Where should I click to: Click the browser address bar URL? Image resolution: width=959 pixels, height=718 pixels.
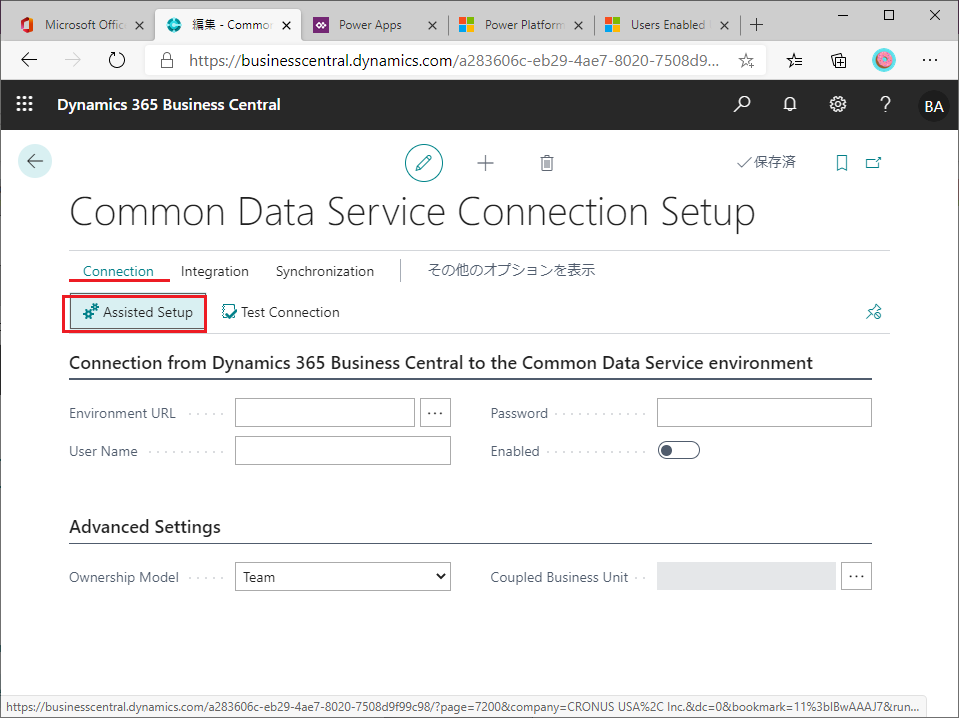pyautogui.click(x=454, y=60)
